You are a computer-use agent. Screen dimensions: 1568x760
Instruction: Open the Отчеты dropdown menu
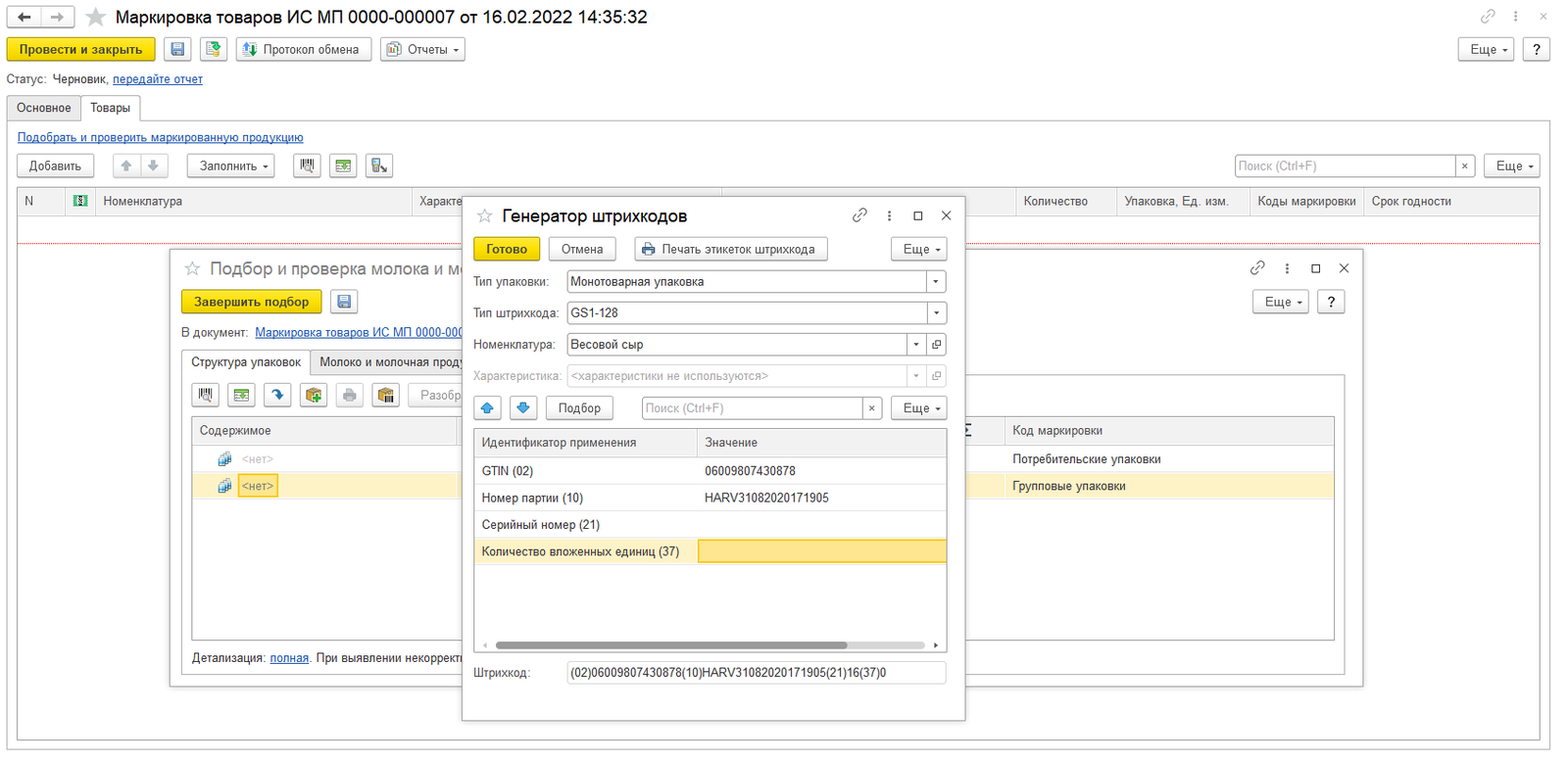(x=423, y=49)
